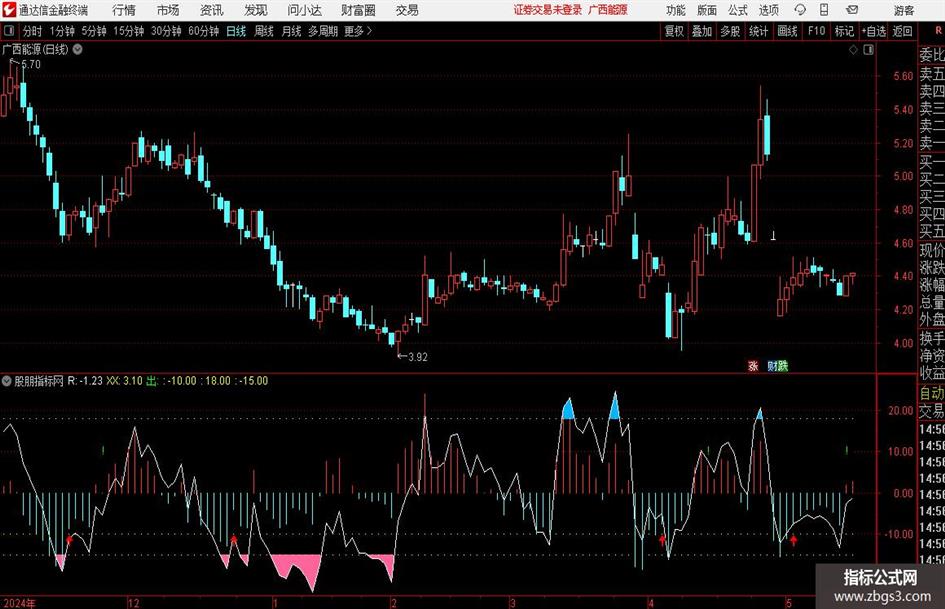
Task: Click the 通达信 red app logo
Action: [9, 10]
